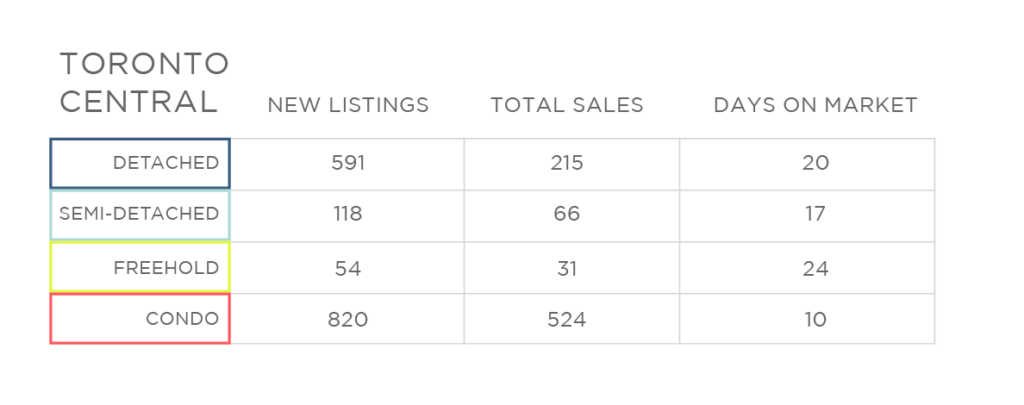Select Freehold total sales value 31

tap(566, 268)
